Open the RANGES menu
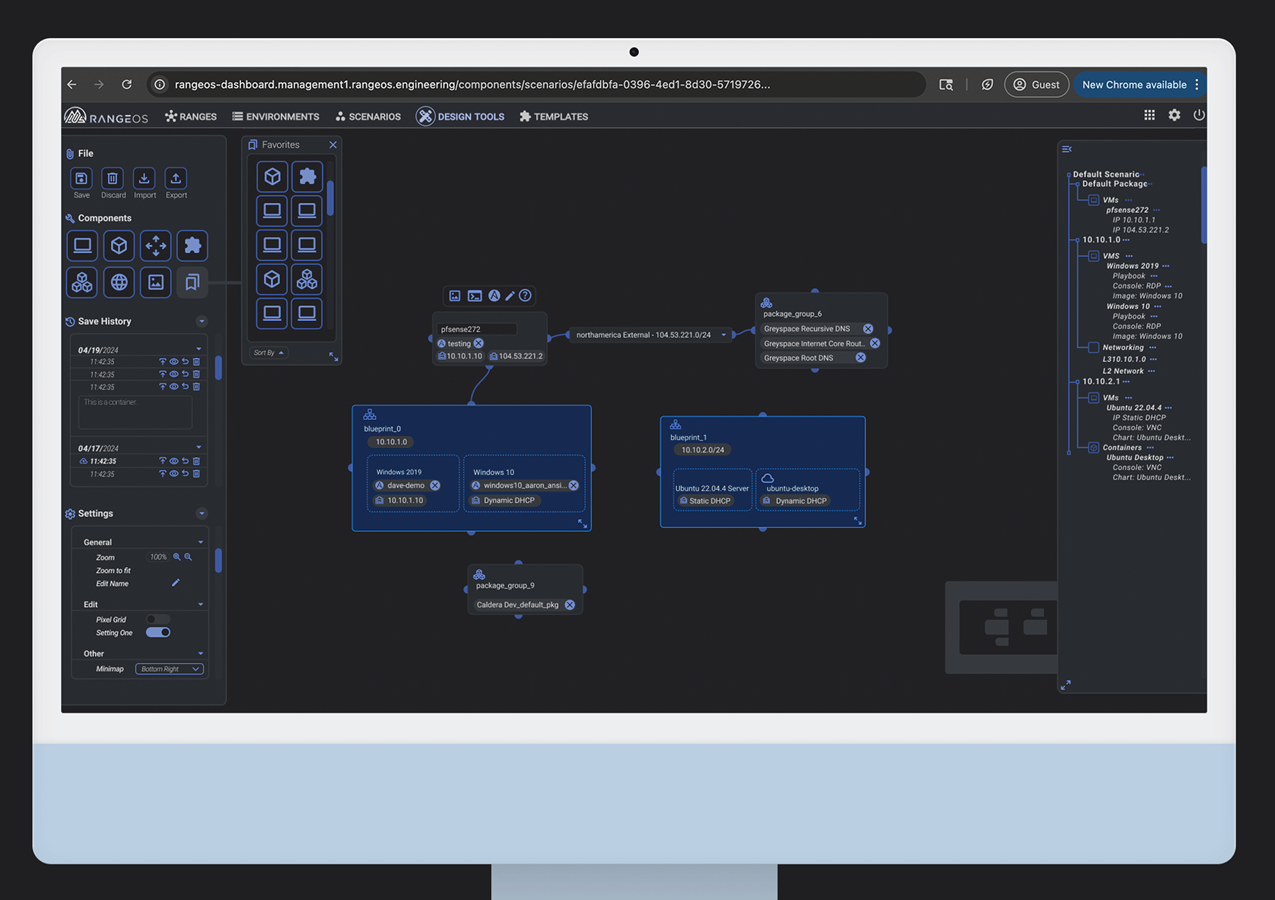 [x=191, y=116]
